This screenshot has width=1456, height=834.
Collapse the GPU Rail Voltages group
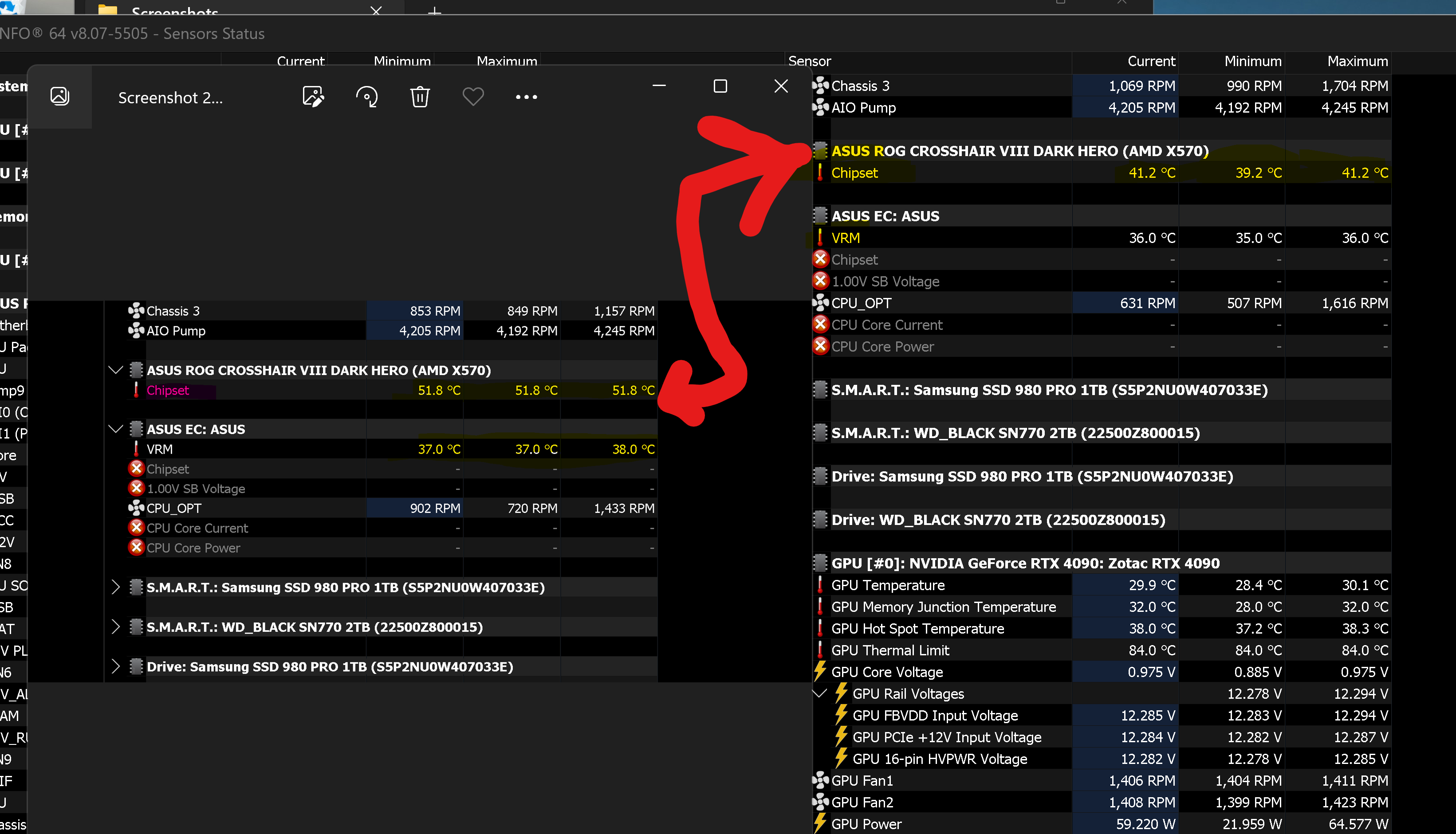[820, 693]
